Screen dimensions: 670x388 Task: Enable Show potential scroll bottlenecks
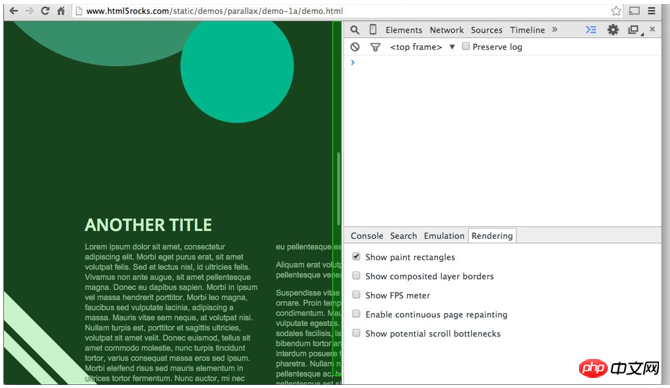[356, 333]
